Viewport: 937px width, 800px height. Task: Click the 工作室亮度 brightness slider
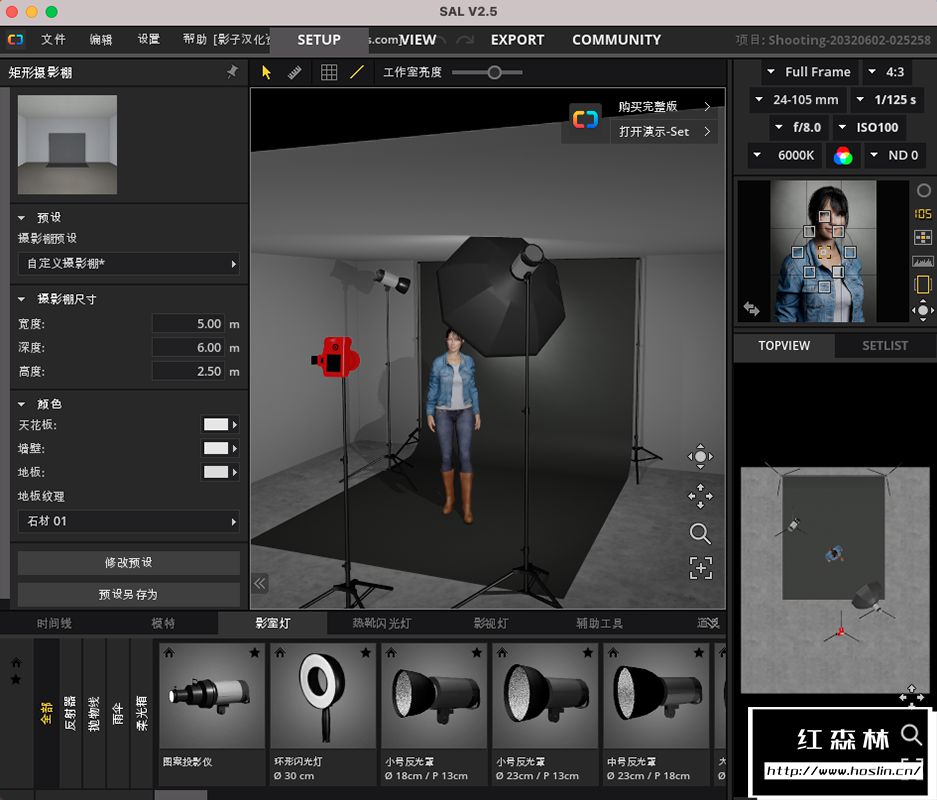pos(493,72)
